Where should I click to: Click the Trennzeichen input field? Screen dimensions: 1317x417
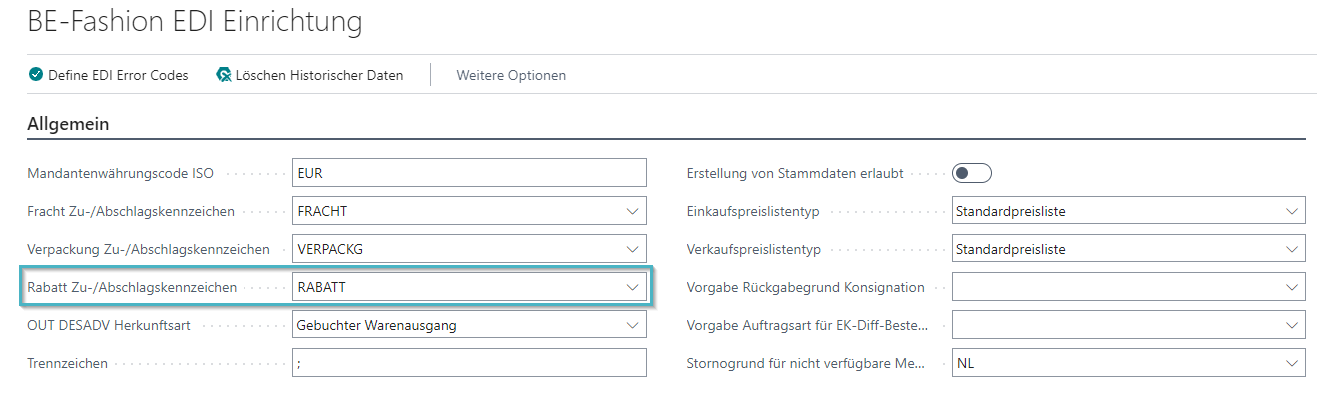click(x=469, y=363)
